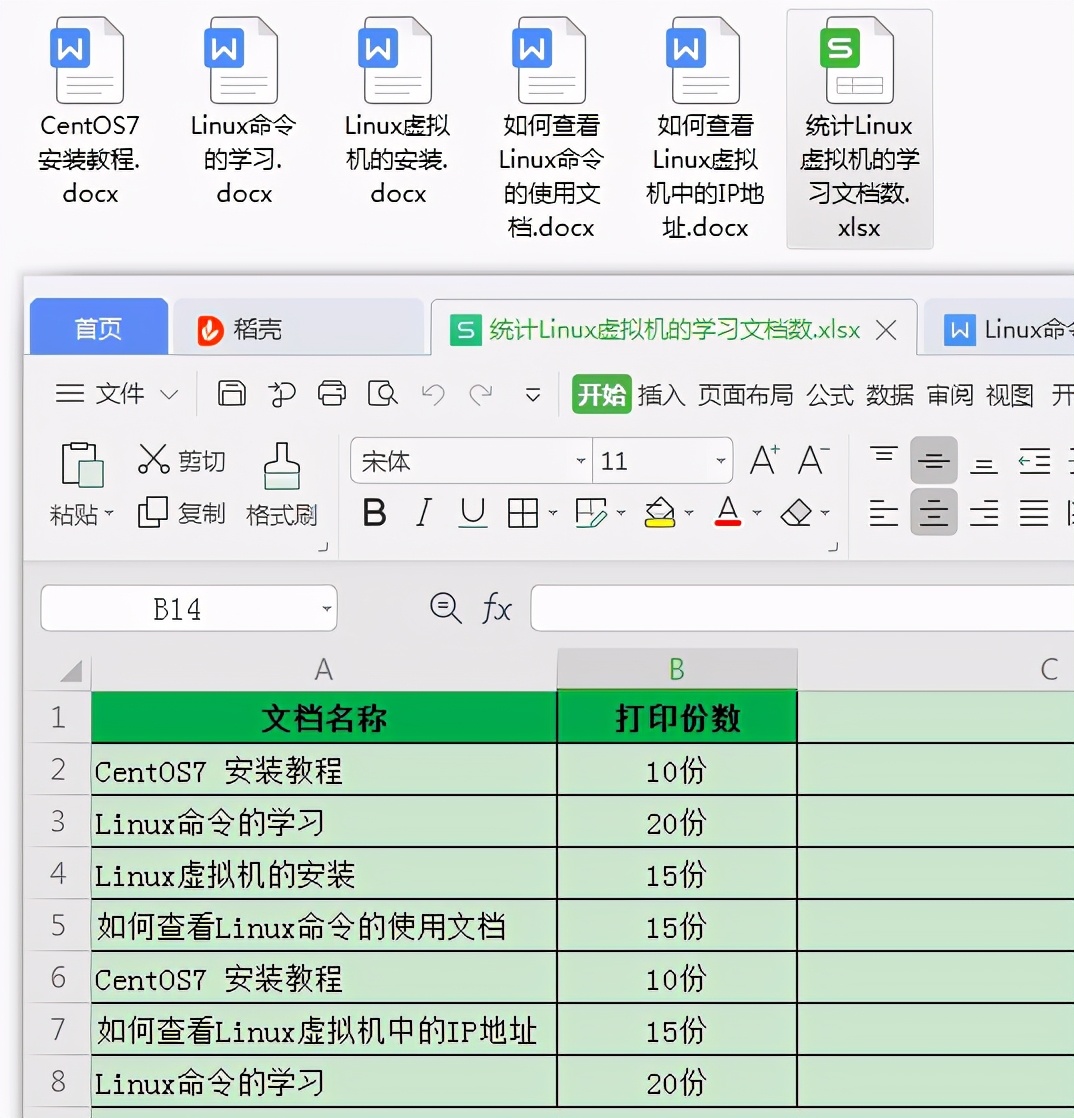Switch to the 稻壳 tab
The height and width of the screenshot is (1118, 1074).
click(x=298, y=329)
